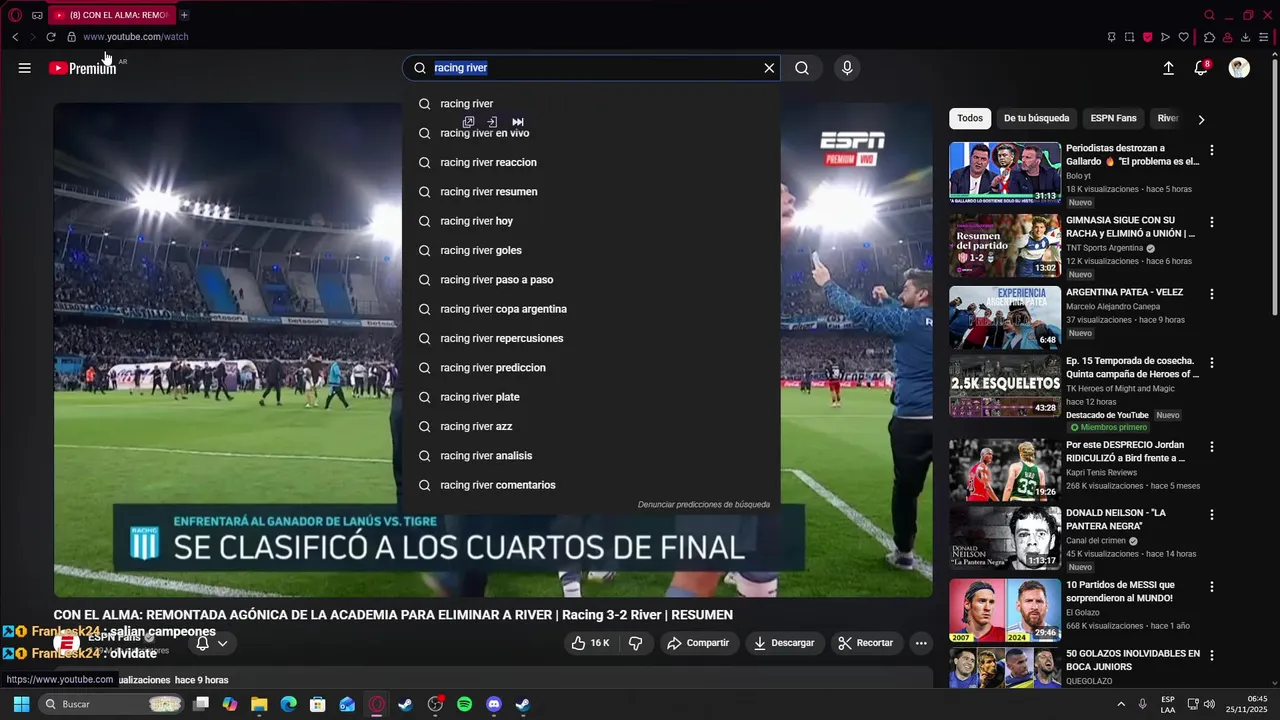Go to YouTube Premium home logo
The height and width of the screenshot is (720, 1280).
point(83,68)
